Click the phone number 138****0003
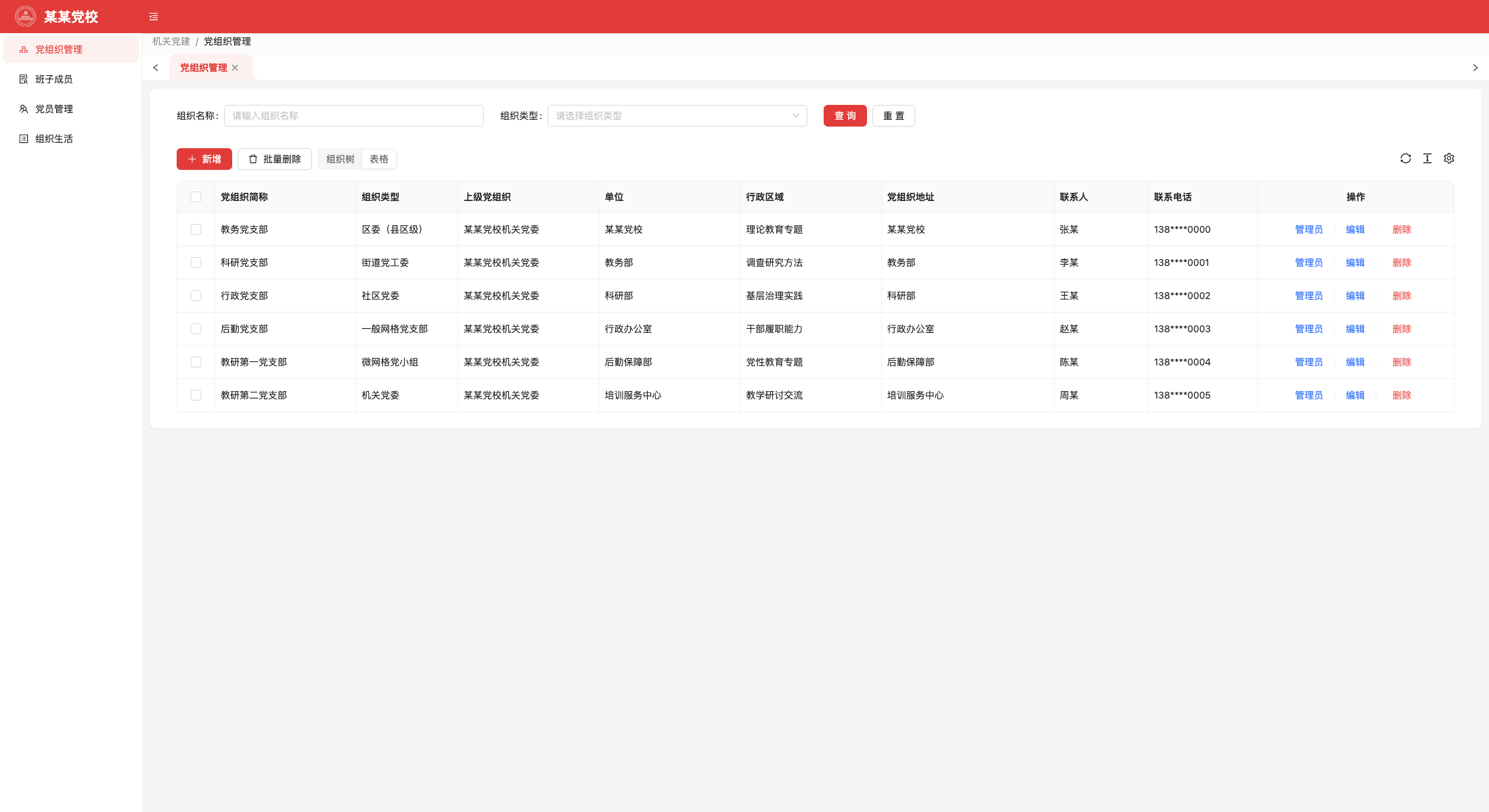The image size is (1489, 812). [1182, 329]
